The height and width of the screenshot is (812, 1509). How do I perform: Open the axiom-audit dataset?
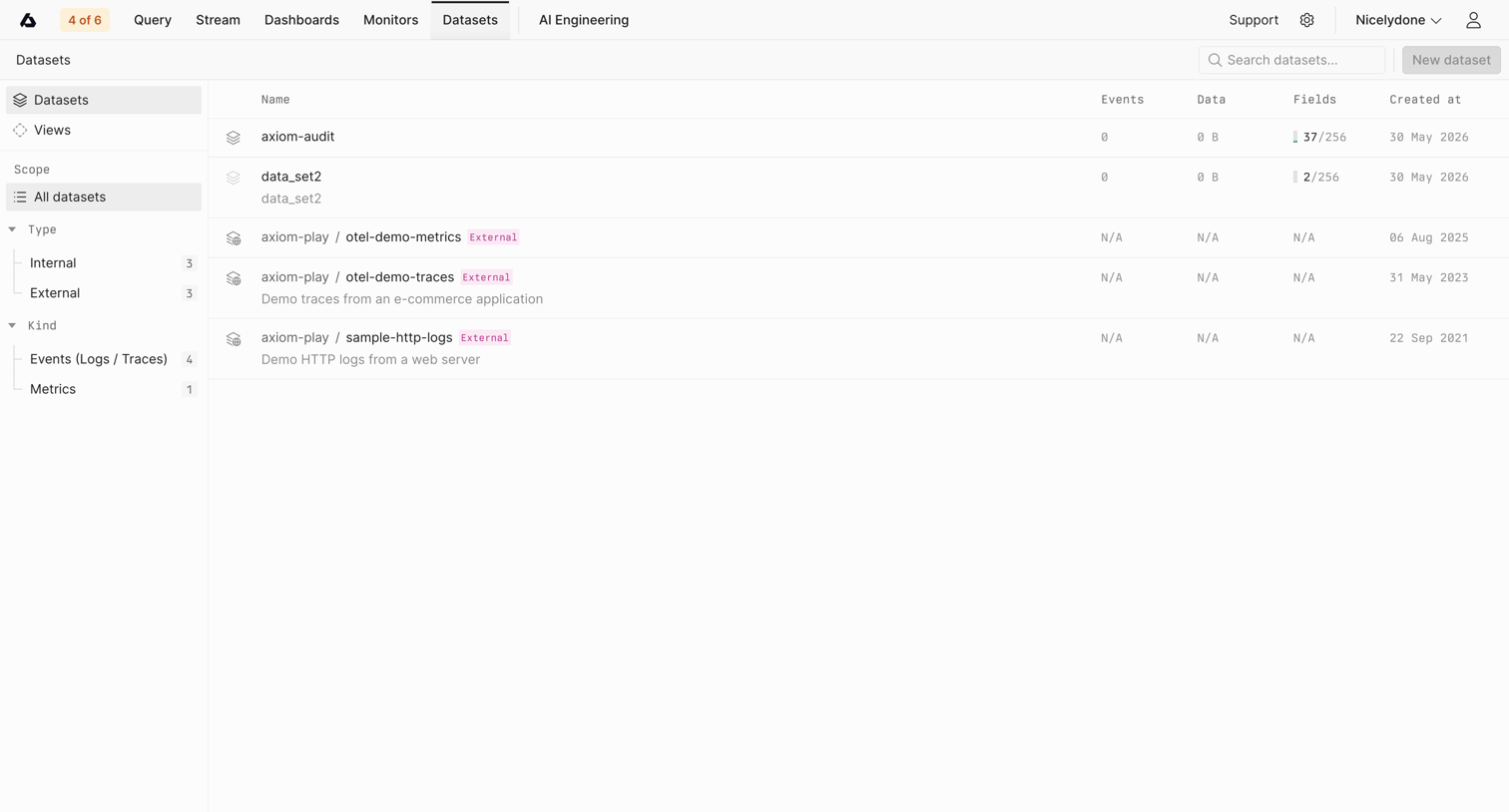click(x=297, y=137)
